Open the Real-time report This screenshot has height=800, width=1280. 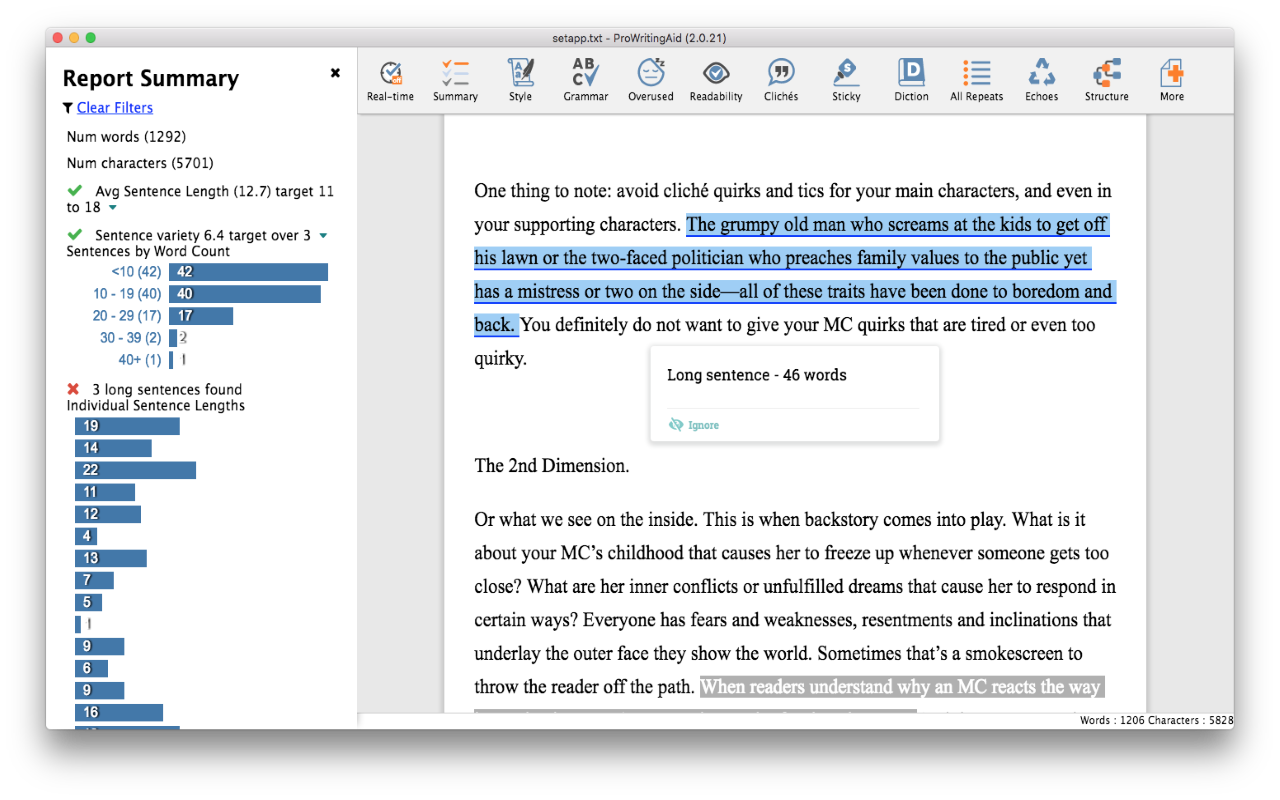pyautogui.click(x=391, y=80)
